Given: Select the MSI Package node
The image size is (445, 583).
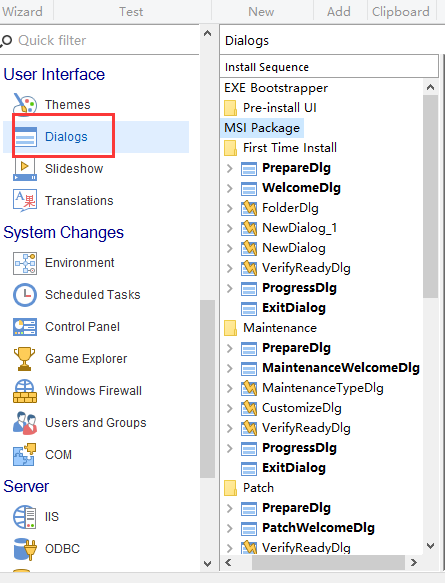Looking at the screenshot, I should coord(262,128).
